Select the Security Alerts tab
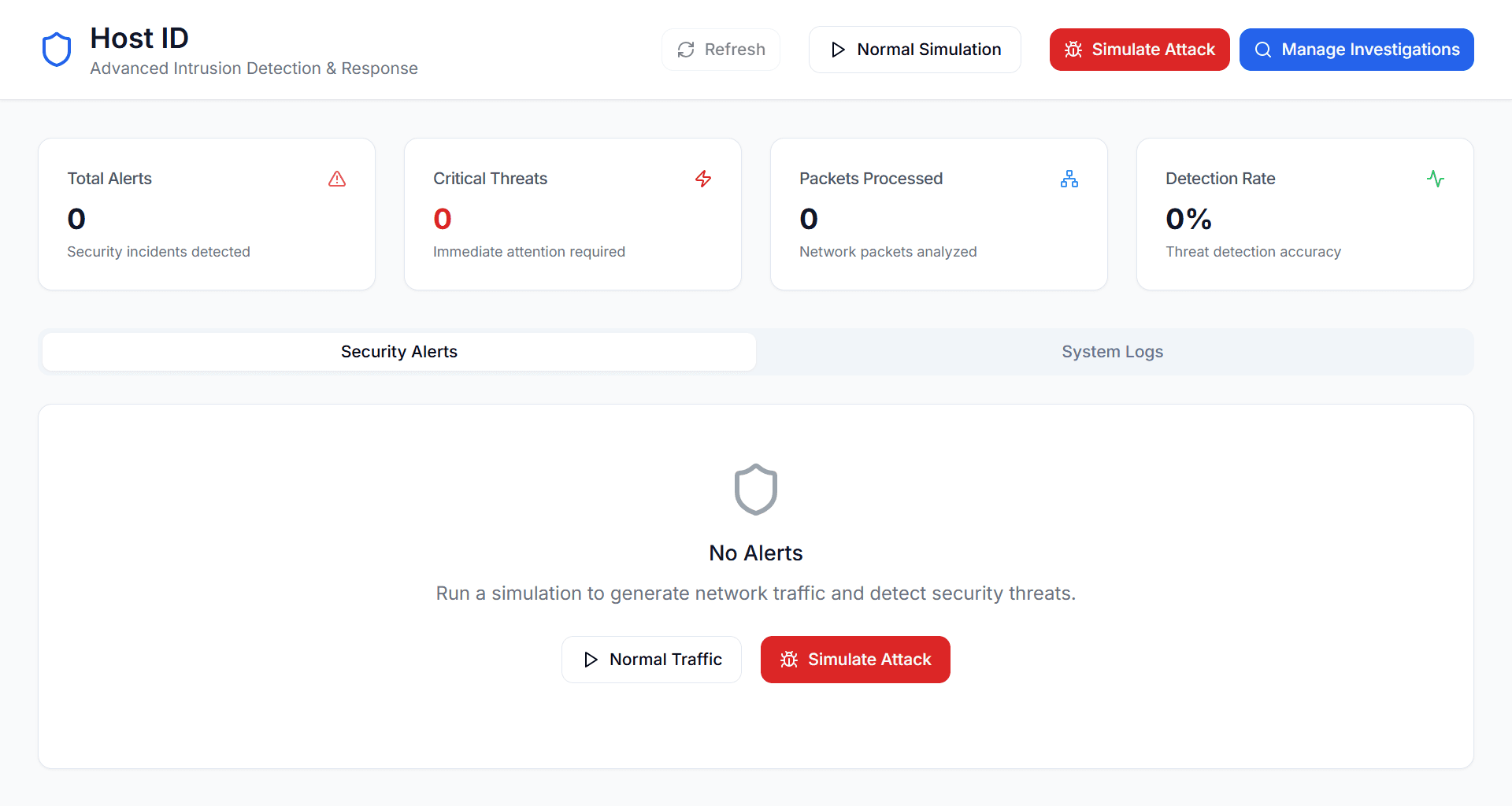This screenshot has height=806, width=1512. coord(399,352)
